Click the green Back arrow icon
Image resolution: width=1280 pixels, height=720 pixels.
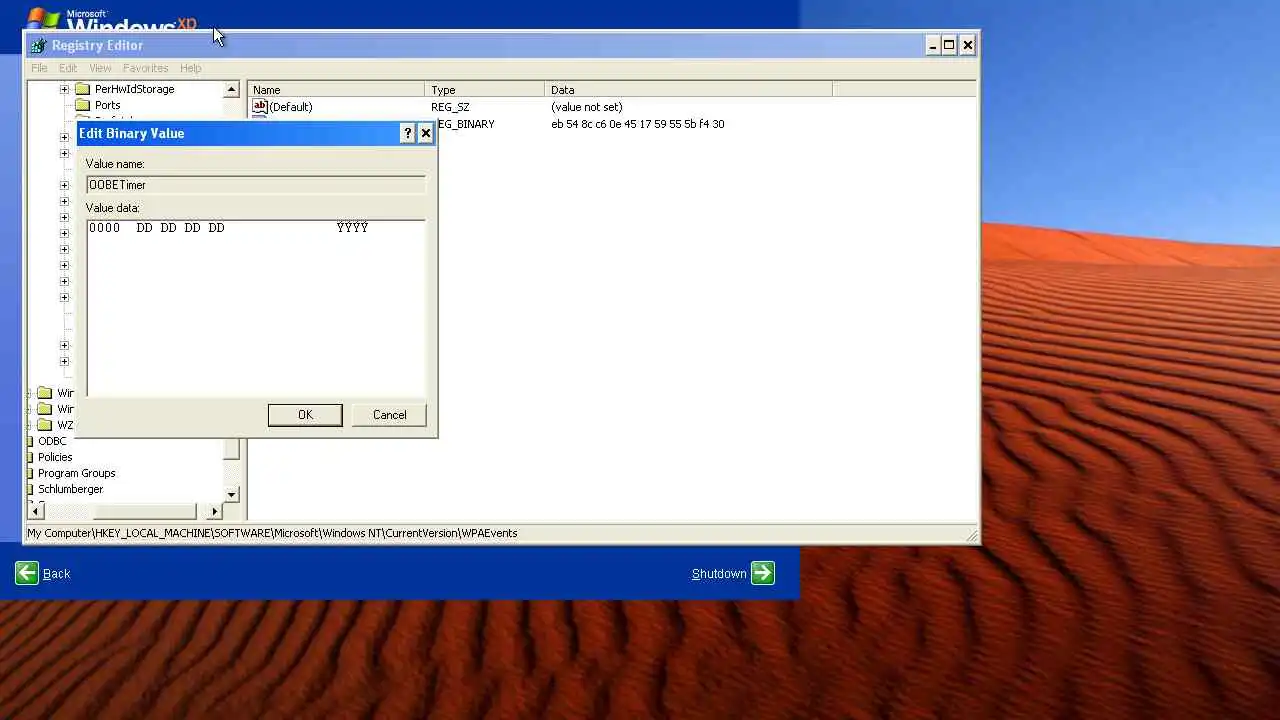coord(27,573)
